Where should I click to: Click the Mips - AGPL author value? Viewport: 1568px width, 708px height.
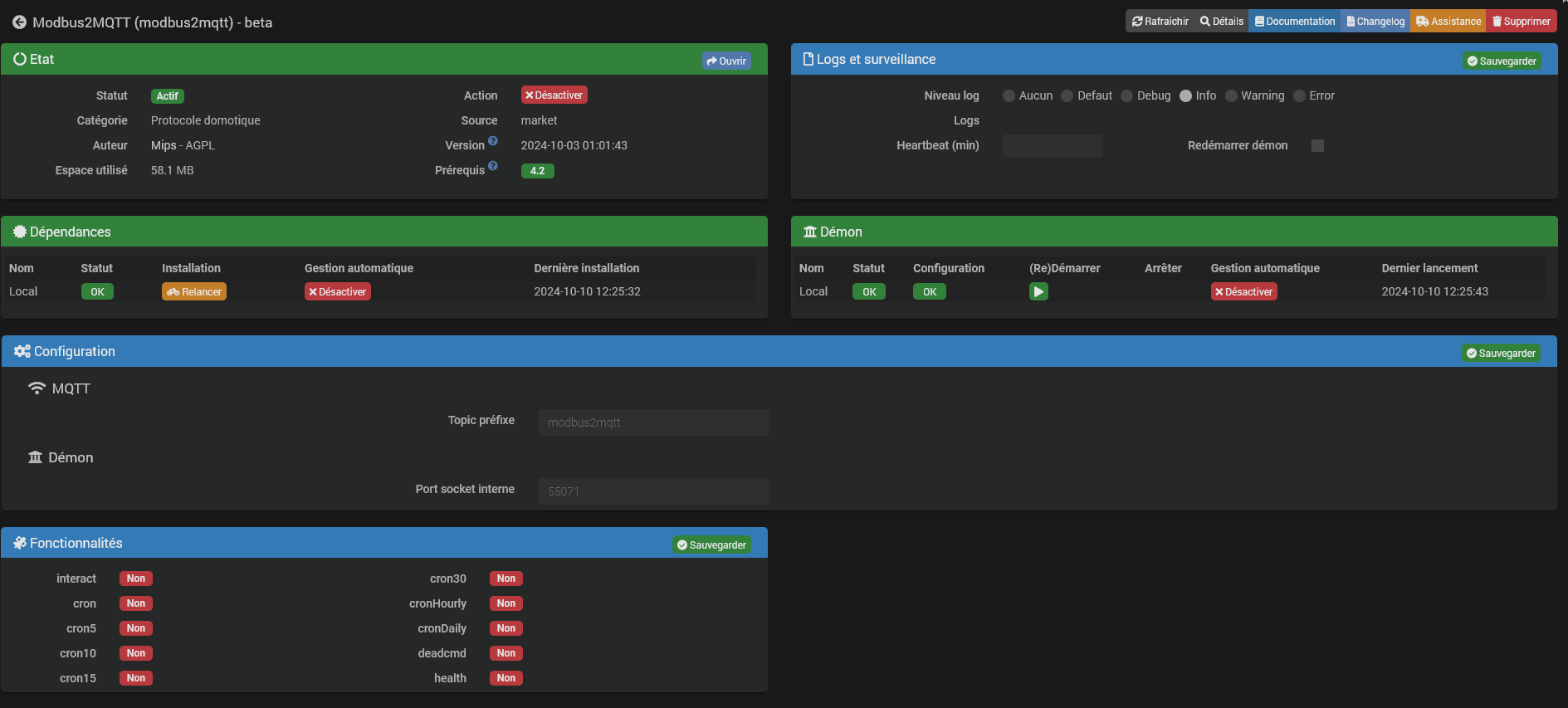183,145
